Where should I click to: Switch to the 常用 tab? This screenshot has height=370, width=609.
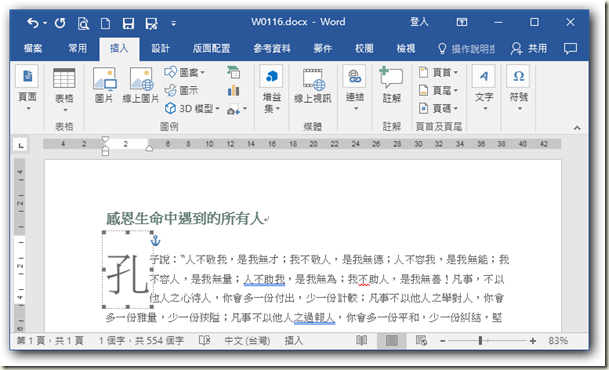[x=78, y=49]
